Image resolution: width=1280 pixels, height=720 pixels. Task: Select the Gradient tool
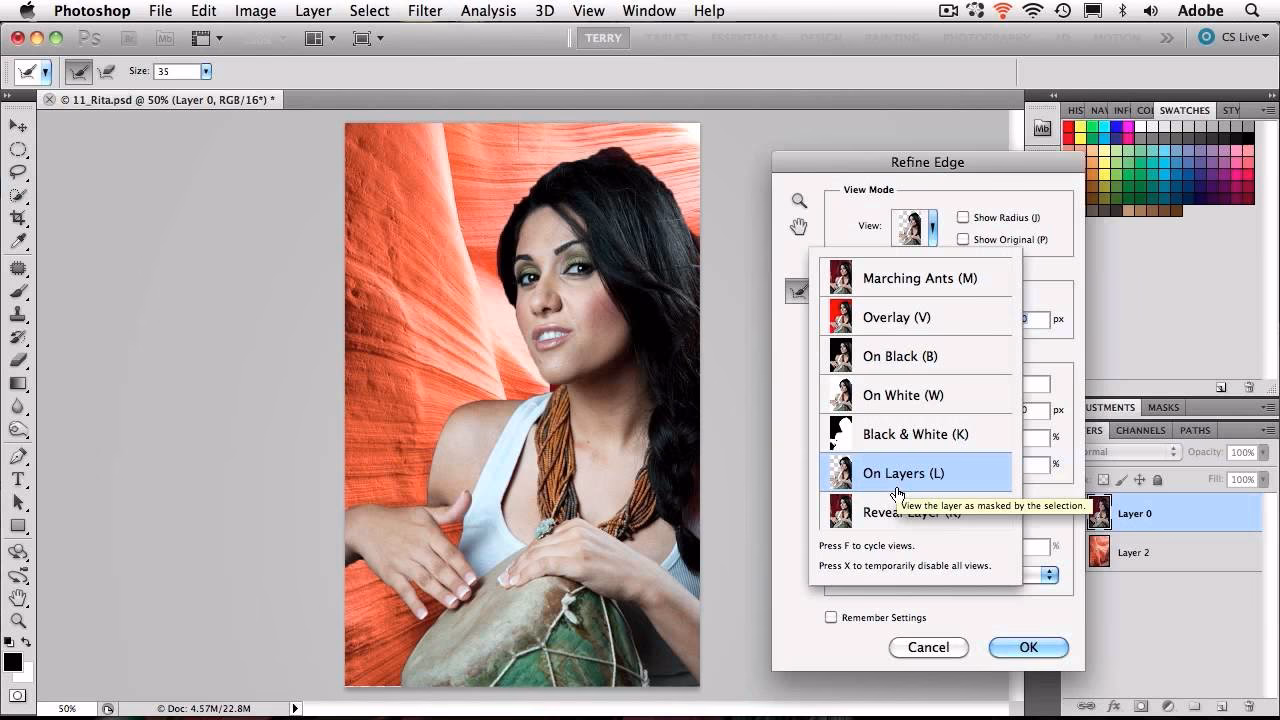click(18, 385)
